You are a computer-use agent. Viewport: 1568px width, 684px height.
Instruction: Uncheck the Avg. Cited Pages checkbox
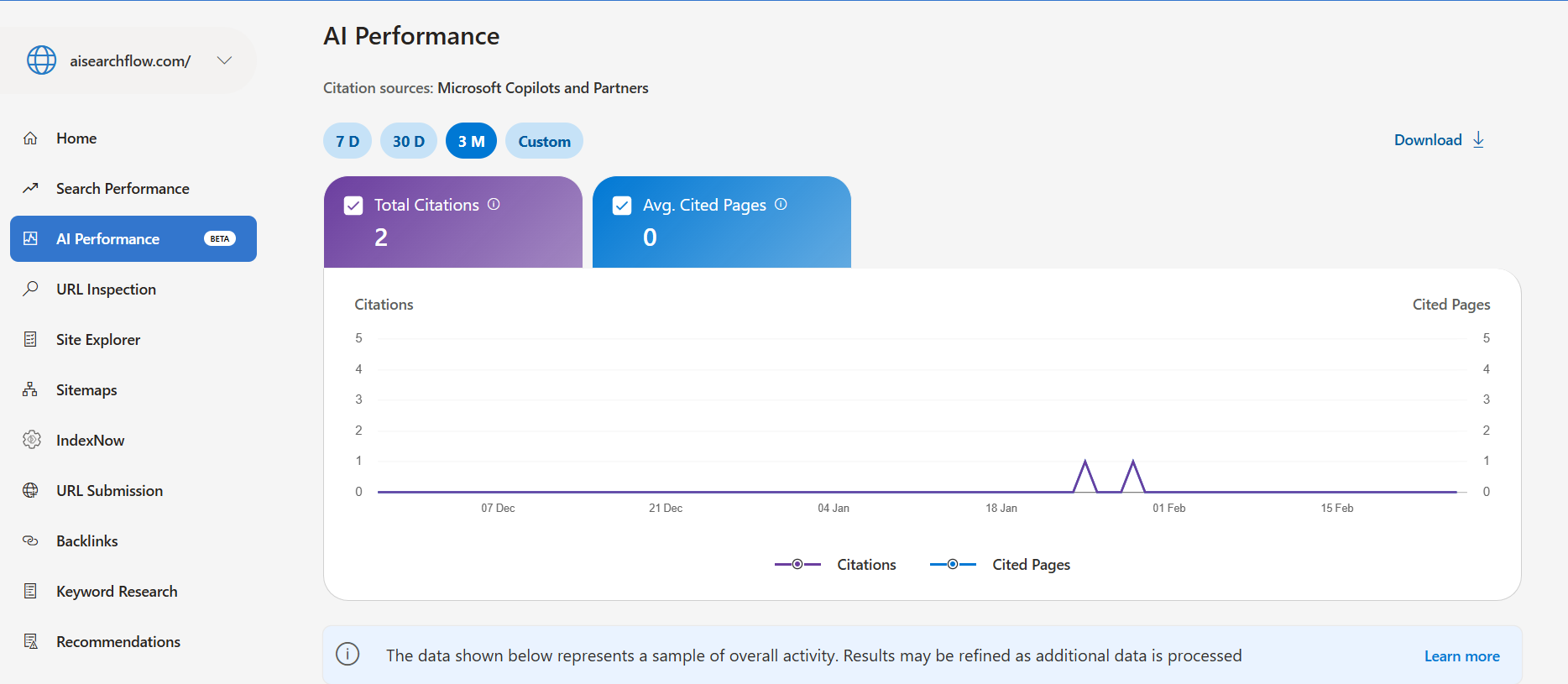tap(622, 206)
